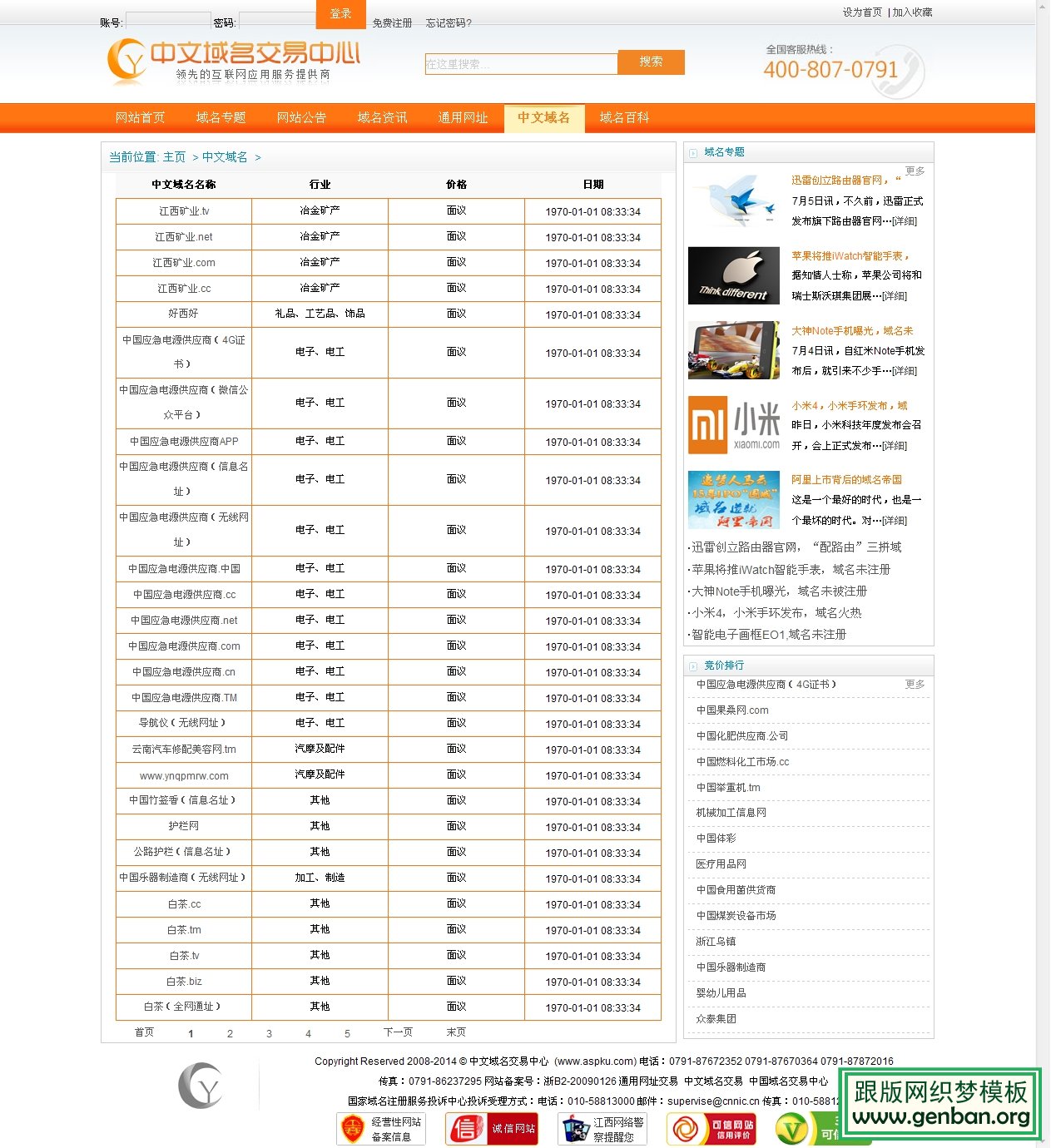
Task: Click the 诚信网站 certification icon
Action: pyautogui.click(x=493, y=1128)
